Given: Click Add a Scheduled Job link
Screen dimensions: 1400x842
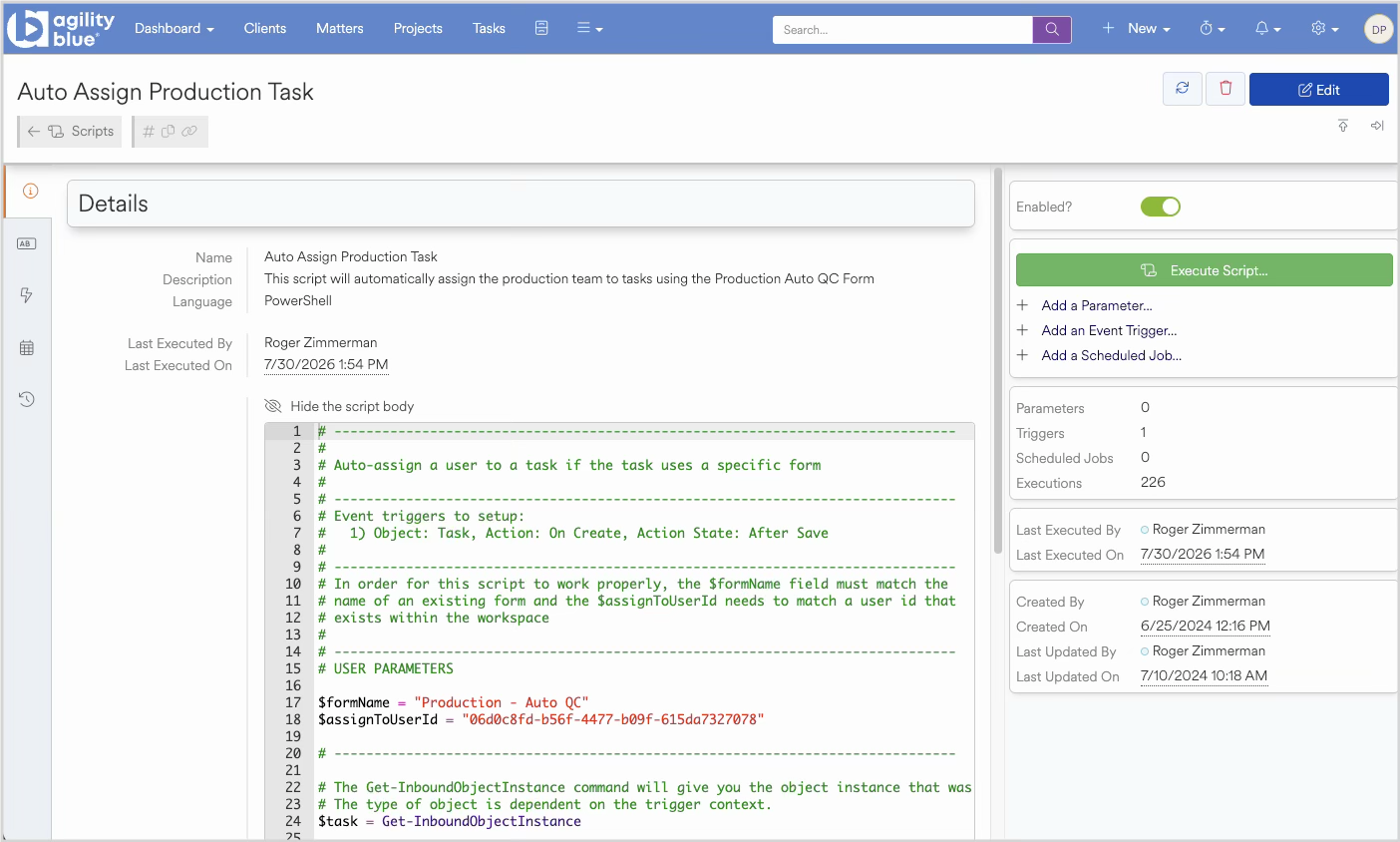Looking at the screenshot, I should [1112, 355].
